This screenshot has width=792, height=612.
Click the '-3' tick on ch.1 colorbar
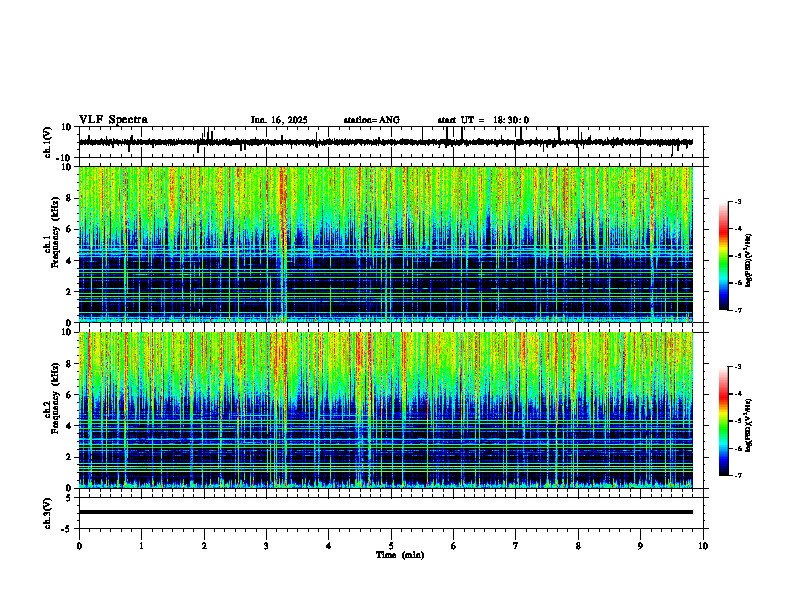point(738,202)
